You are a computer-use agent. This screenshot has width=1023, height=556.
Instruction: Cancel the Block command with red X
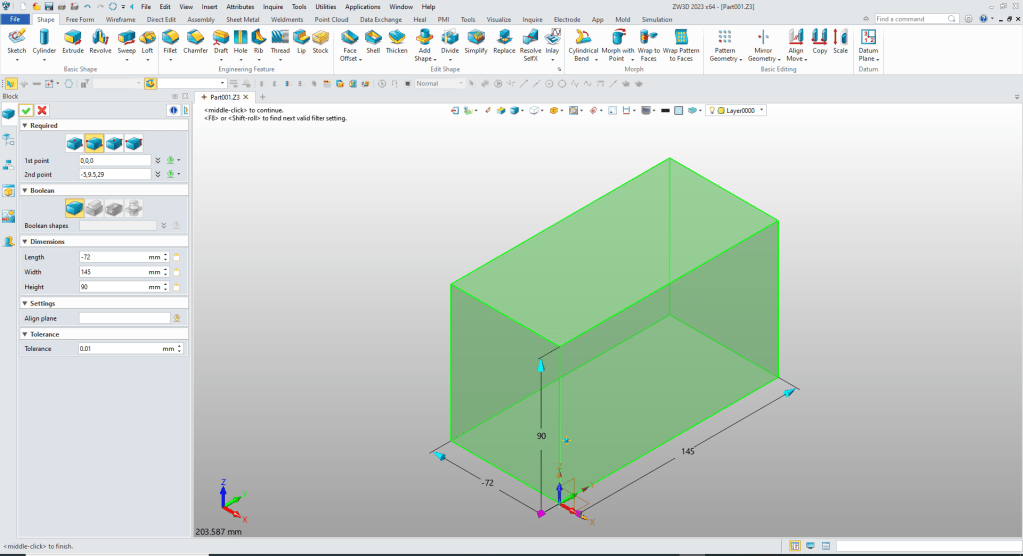[42, 110]
